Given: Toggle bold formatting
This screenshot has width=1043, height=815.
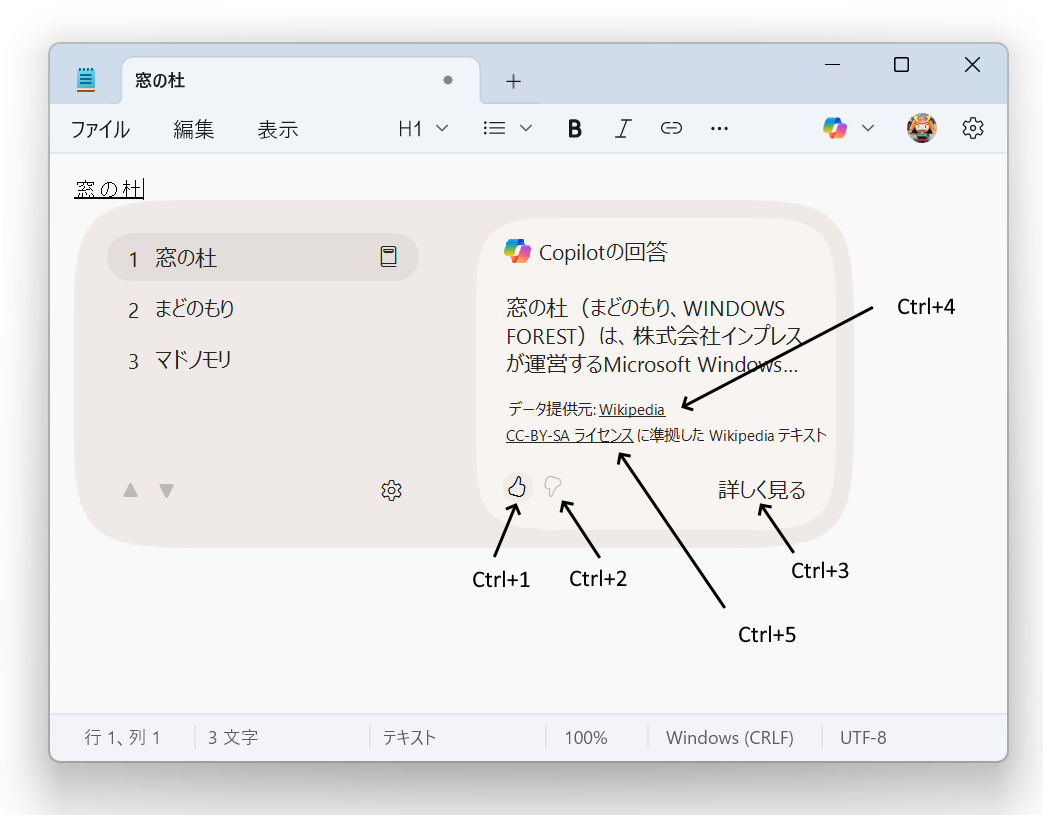Looking at the screenshot, I should [574, 128].
